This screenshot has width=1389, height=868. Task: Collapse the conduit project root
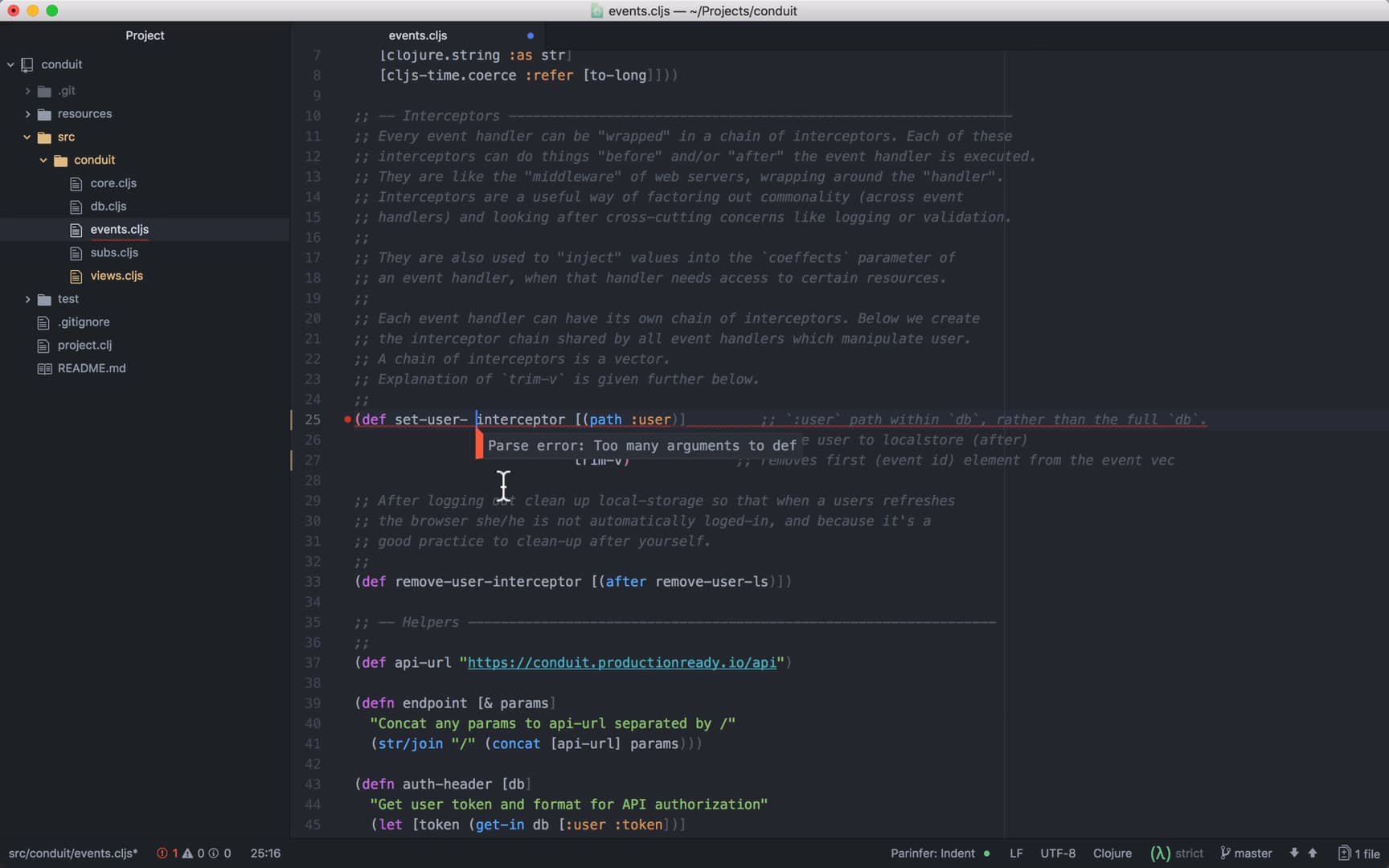click(x=10, y=64)
